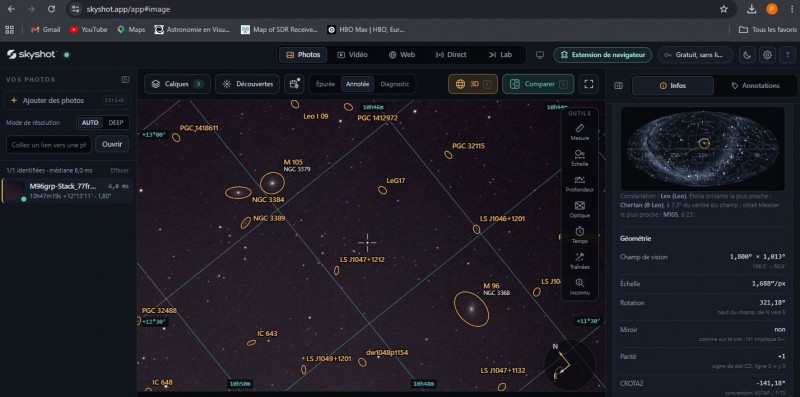Image resolution: width=800 pixels, height=397 pixels.
Task: Click the NGC 3384 annotation label
Action: coord(268,200)
